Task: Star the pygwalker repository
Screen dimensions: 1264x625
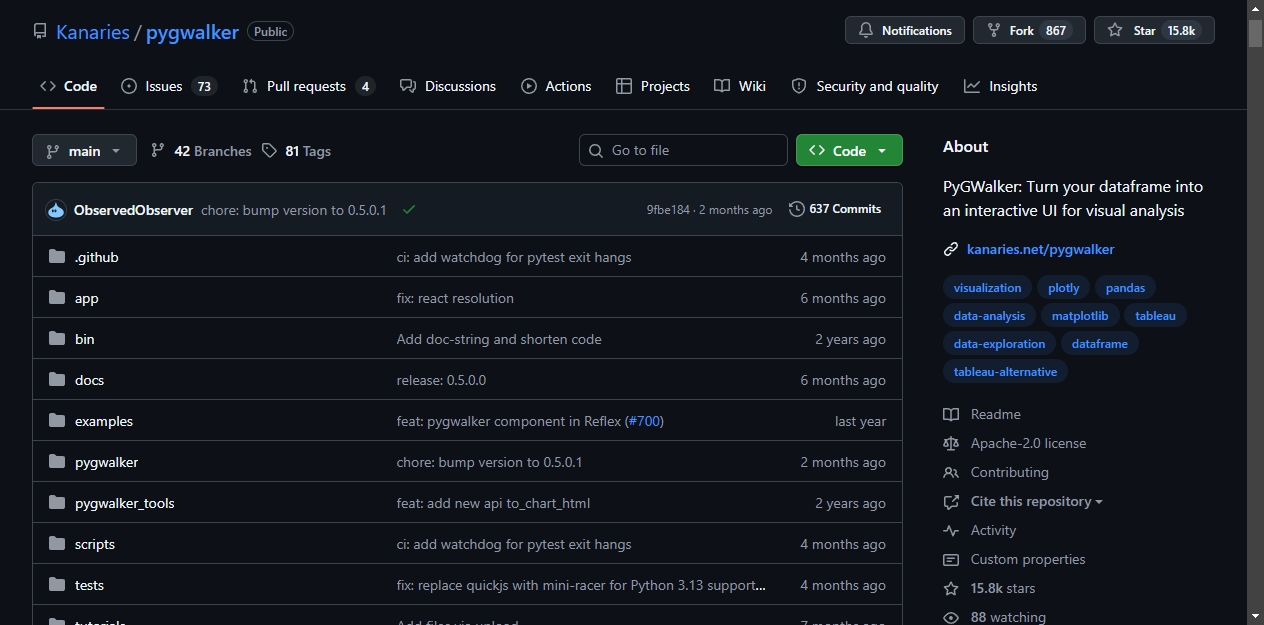Action: pyautogui.click(x=1154, y=30)
